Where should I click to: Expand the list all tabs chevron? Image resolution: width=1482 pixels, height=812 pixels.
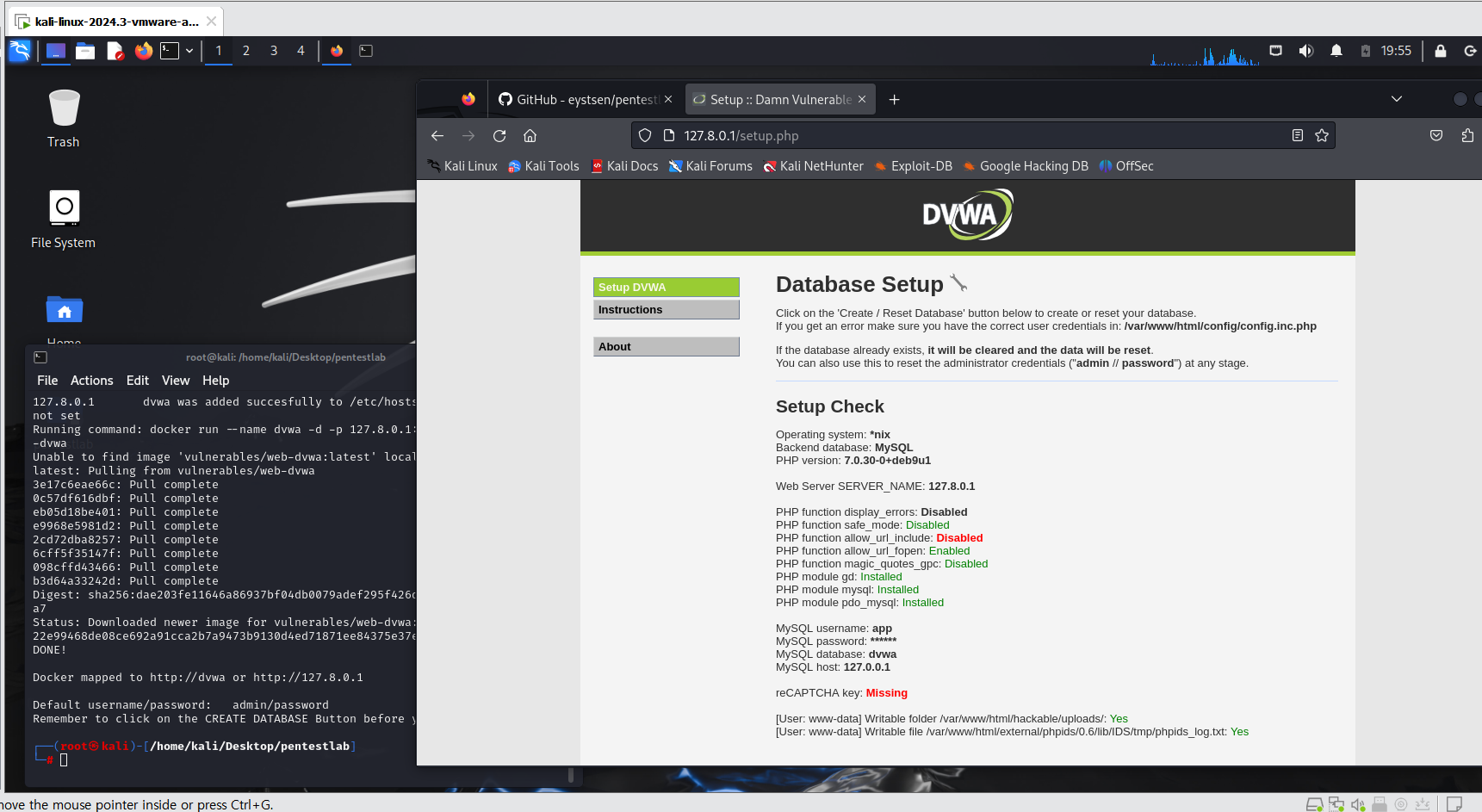pos(1397,99)
